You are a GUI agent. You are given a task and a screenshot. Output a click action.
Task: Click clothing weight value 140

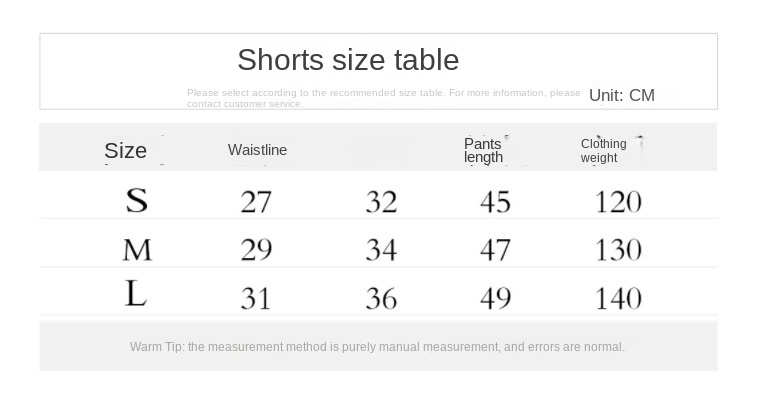(x=618, y=298)
